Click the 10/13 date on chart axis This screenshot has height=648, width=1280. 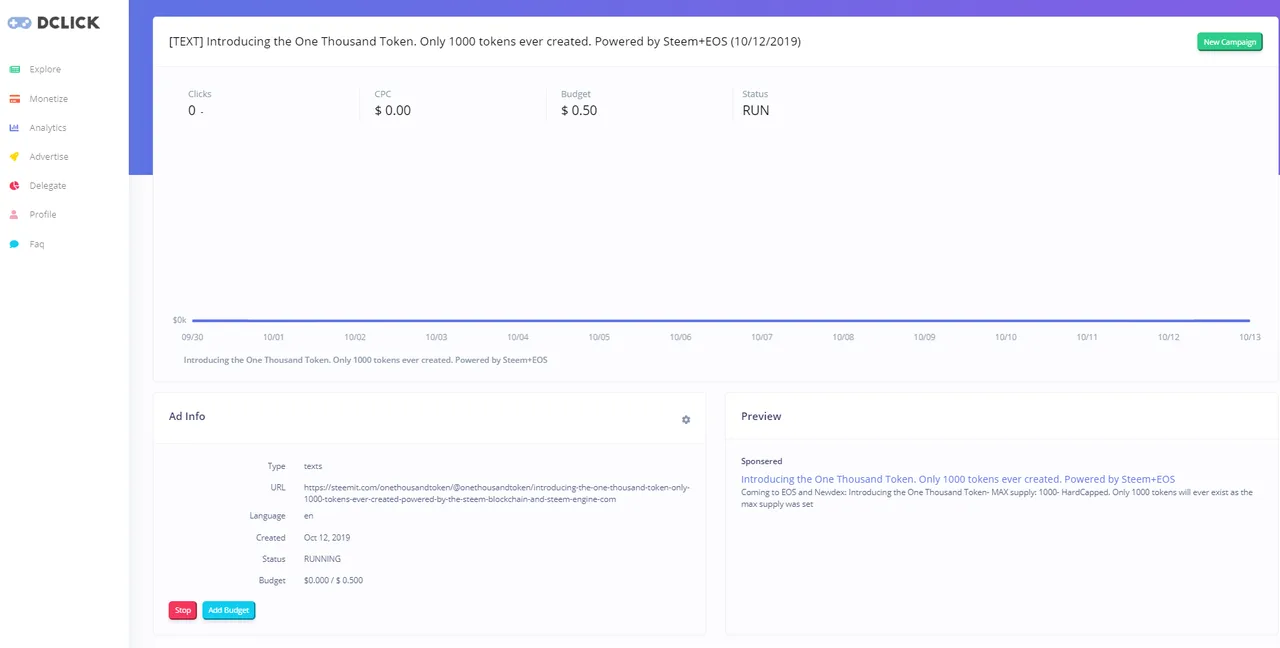click(x=1249, y=338)
